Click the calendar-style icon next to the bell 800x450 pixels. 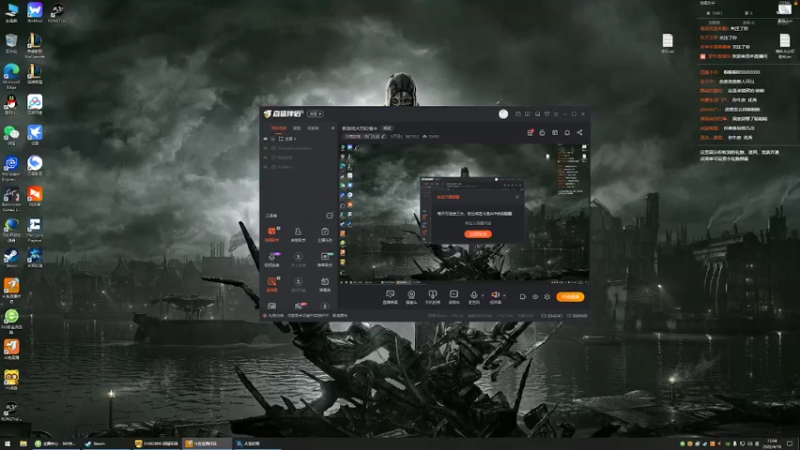pyautogui.click(x=555, y=133)
